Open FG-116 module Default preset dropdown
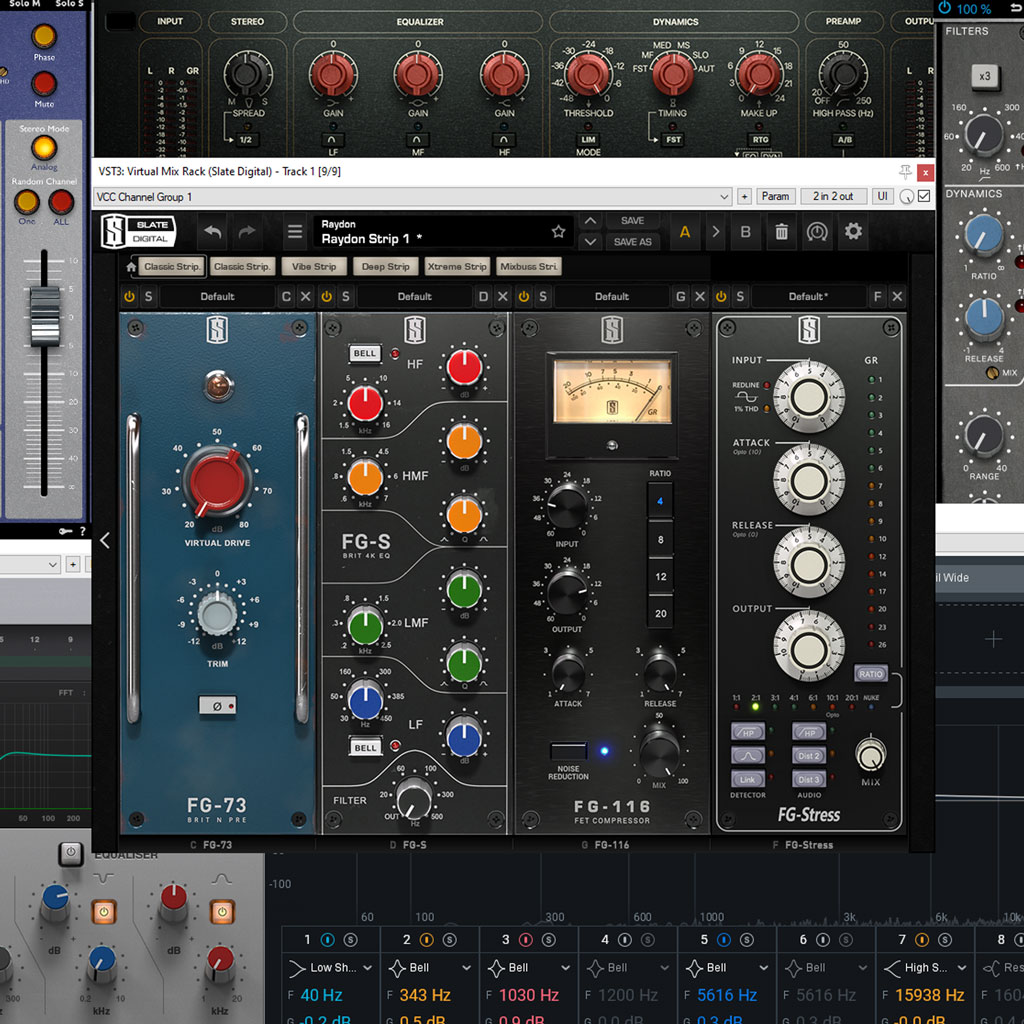1024x1024 pixels. (612, 296)
